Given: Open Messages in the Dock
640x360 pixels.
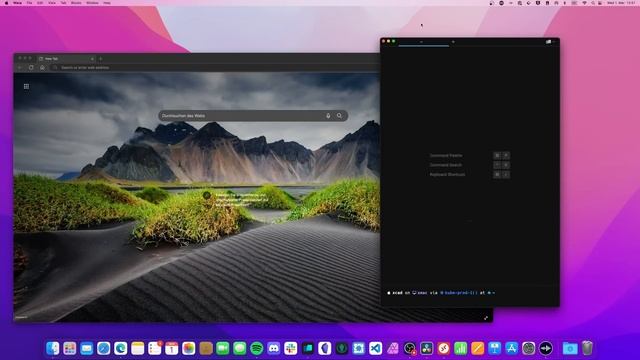Looking at the screenshot, I should [x=240, y=348].
